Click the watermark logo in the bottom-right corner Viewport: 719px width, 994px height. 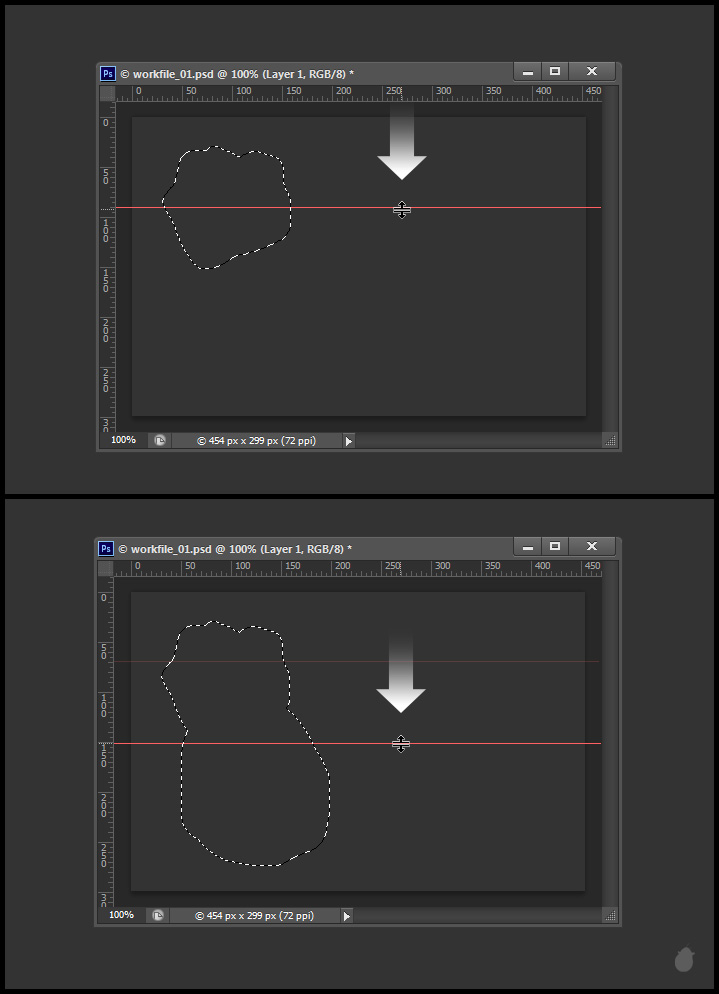point(684,960)
